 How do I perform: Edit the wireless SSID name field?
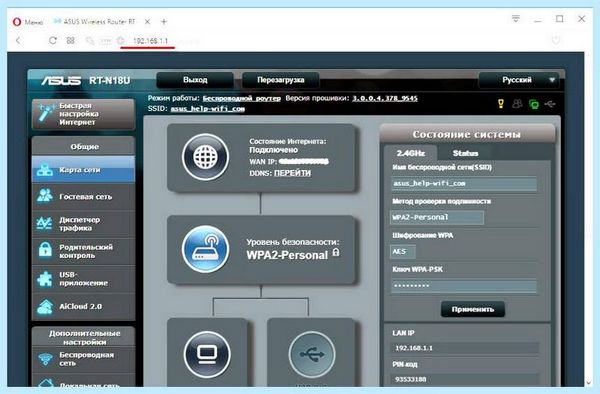(464, 184)
